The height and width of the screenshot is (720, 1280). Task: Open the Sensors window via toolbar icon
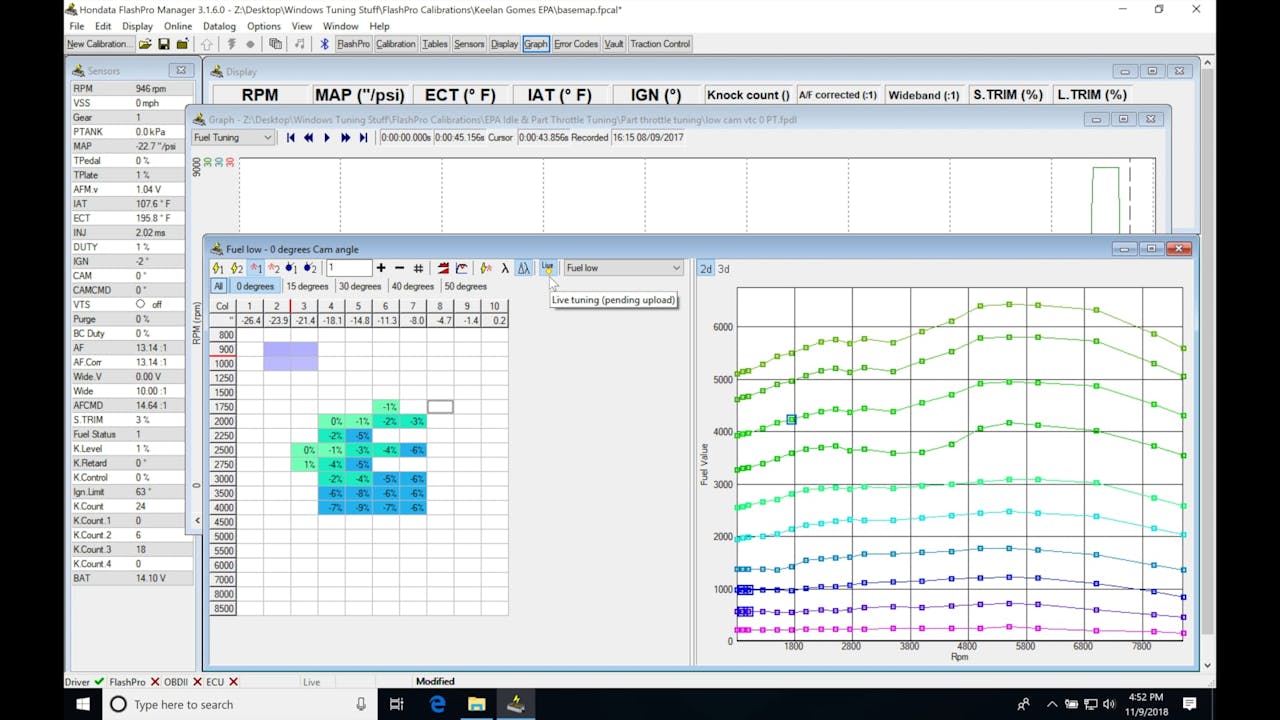pos(467,43)
